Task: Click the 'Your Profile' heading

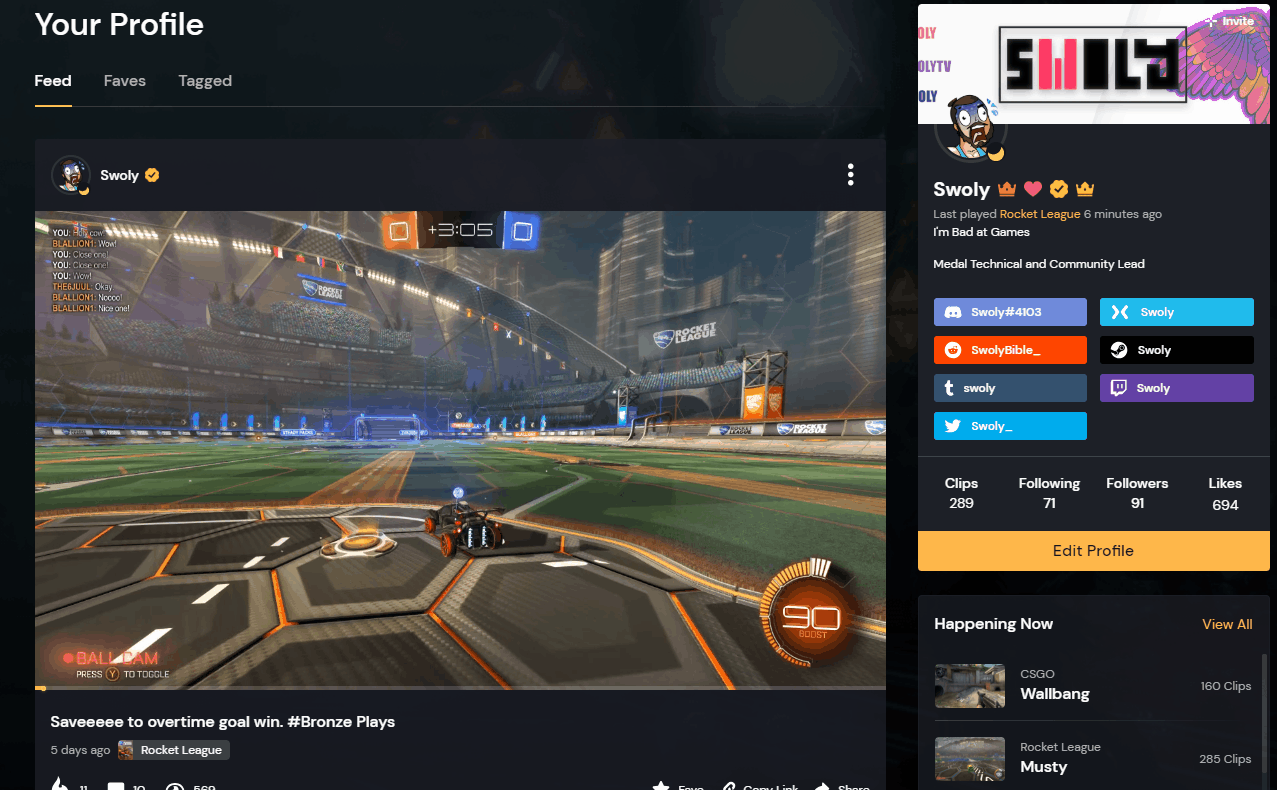Action: click(119, 24)
